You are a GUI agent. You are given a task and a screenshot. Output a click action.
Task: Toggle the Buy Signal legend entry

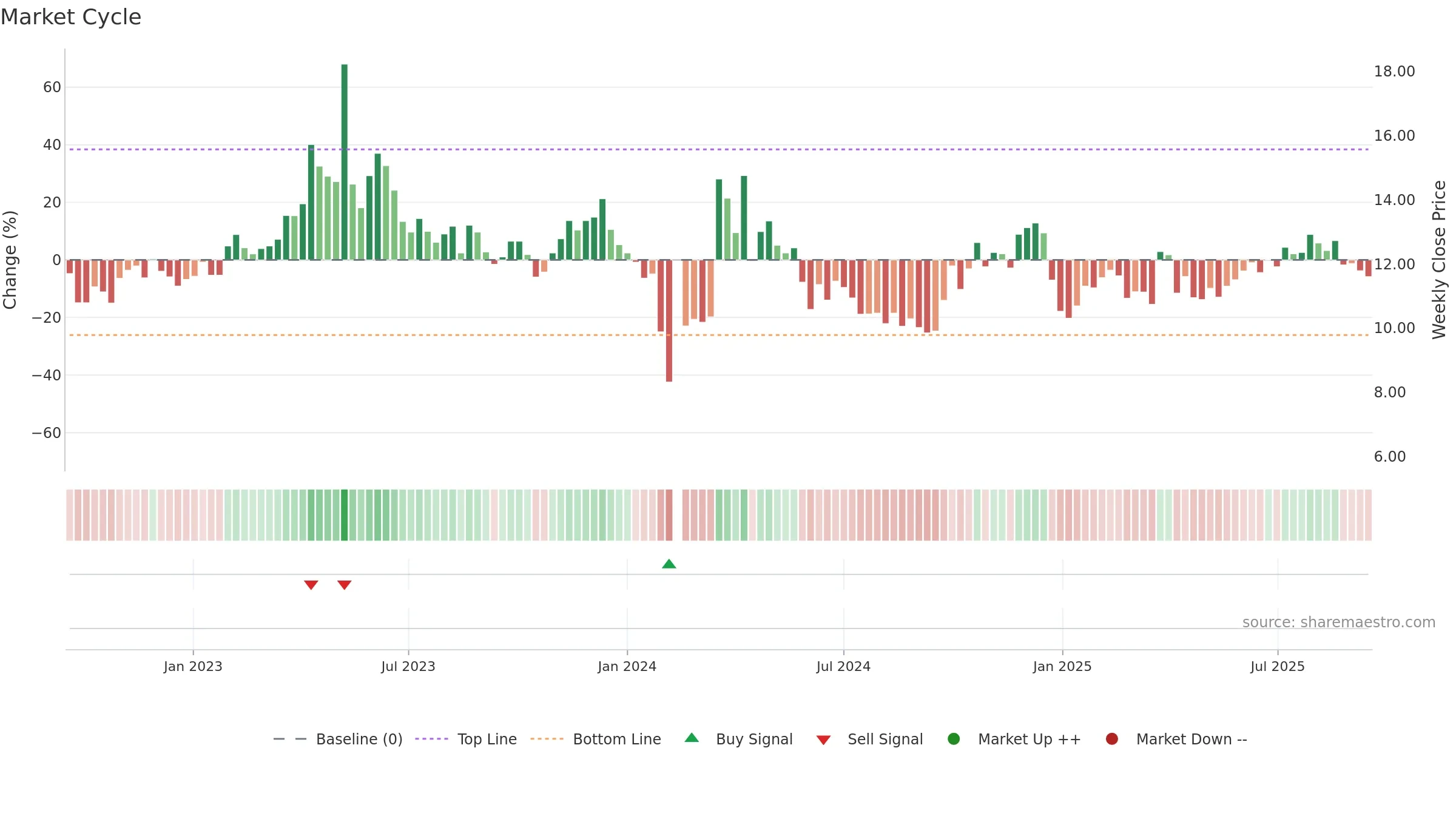point(738,739)
